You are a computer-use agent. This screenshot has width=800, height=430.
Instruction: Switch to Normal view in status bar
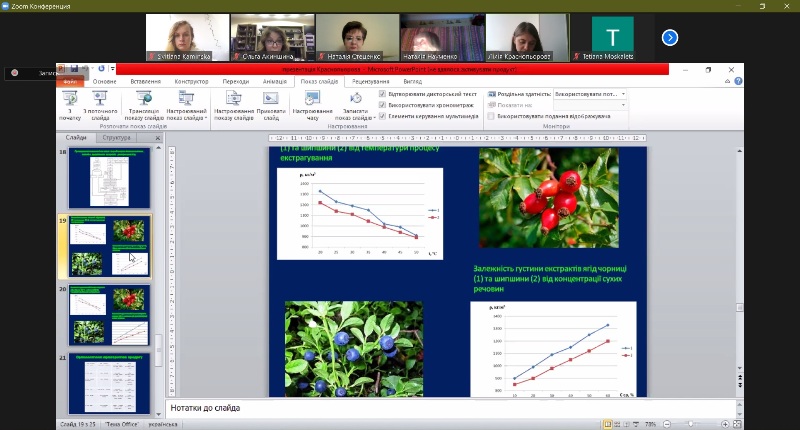click(x=608, y=424)
